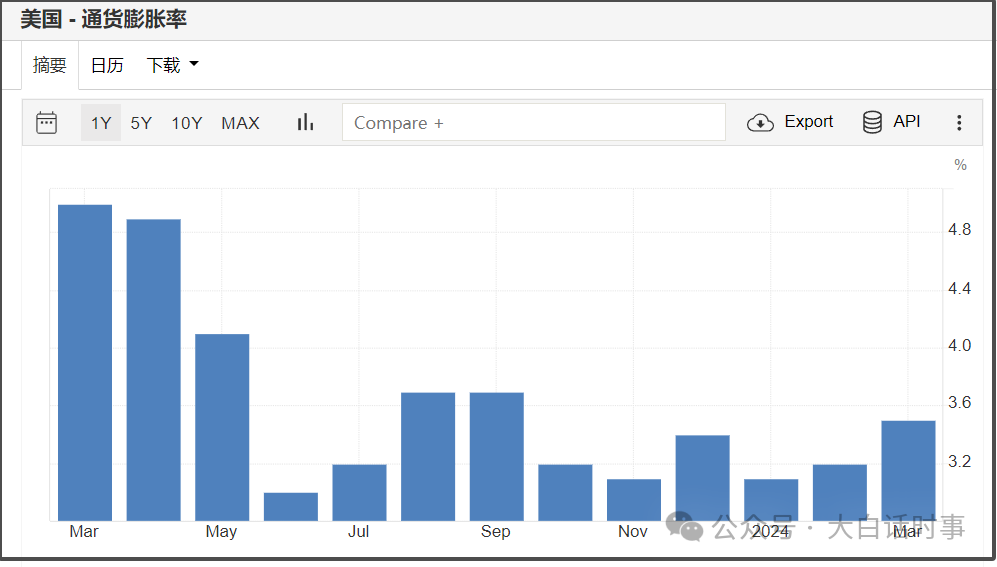The image size is (997, 567).
Task: Click the Export cloud download icon
Action: point(760,123)
